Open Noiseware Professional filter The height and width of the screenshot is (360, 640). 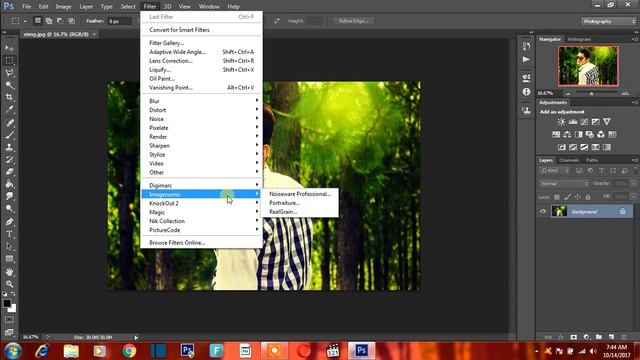(x=300, y=194)
